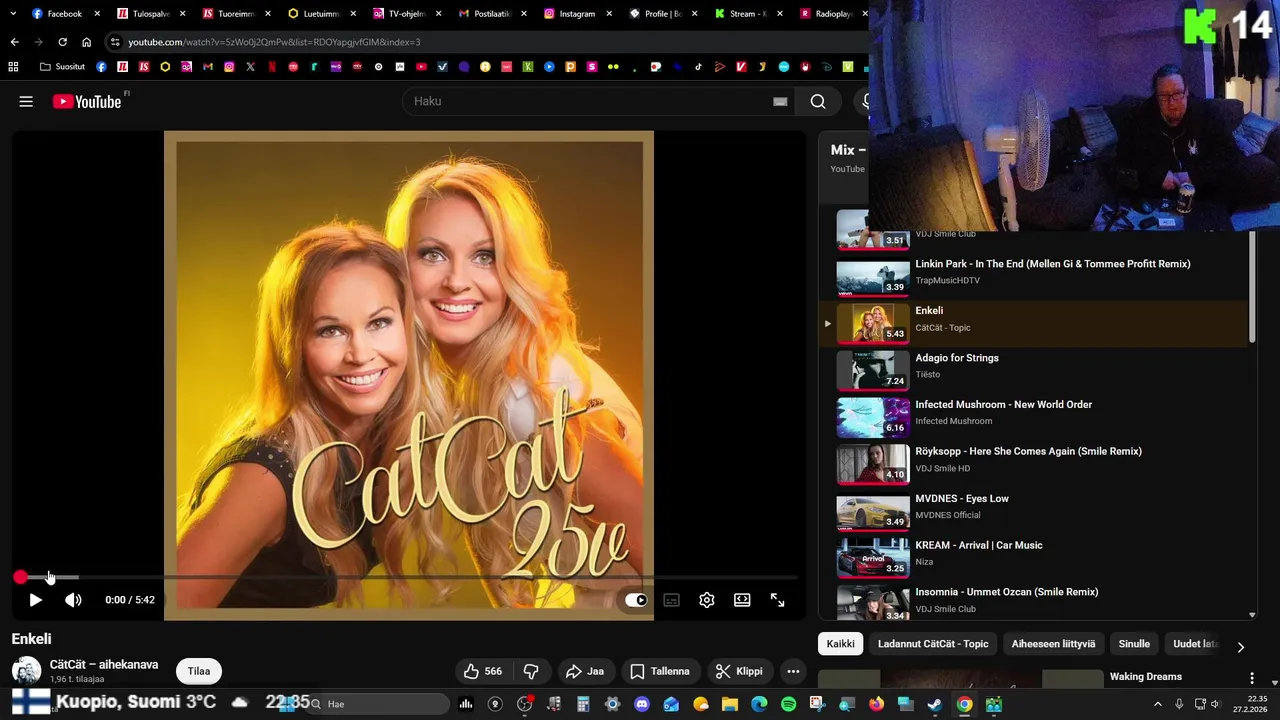Open Spotify from the taskbar
The image size is (1280, 720).
[789, 704]
